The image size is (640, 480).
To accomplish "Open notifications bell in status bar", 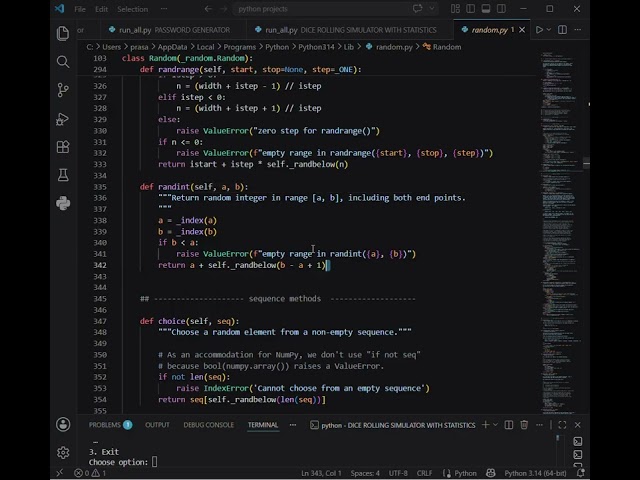I will coord(580,473).
